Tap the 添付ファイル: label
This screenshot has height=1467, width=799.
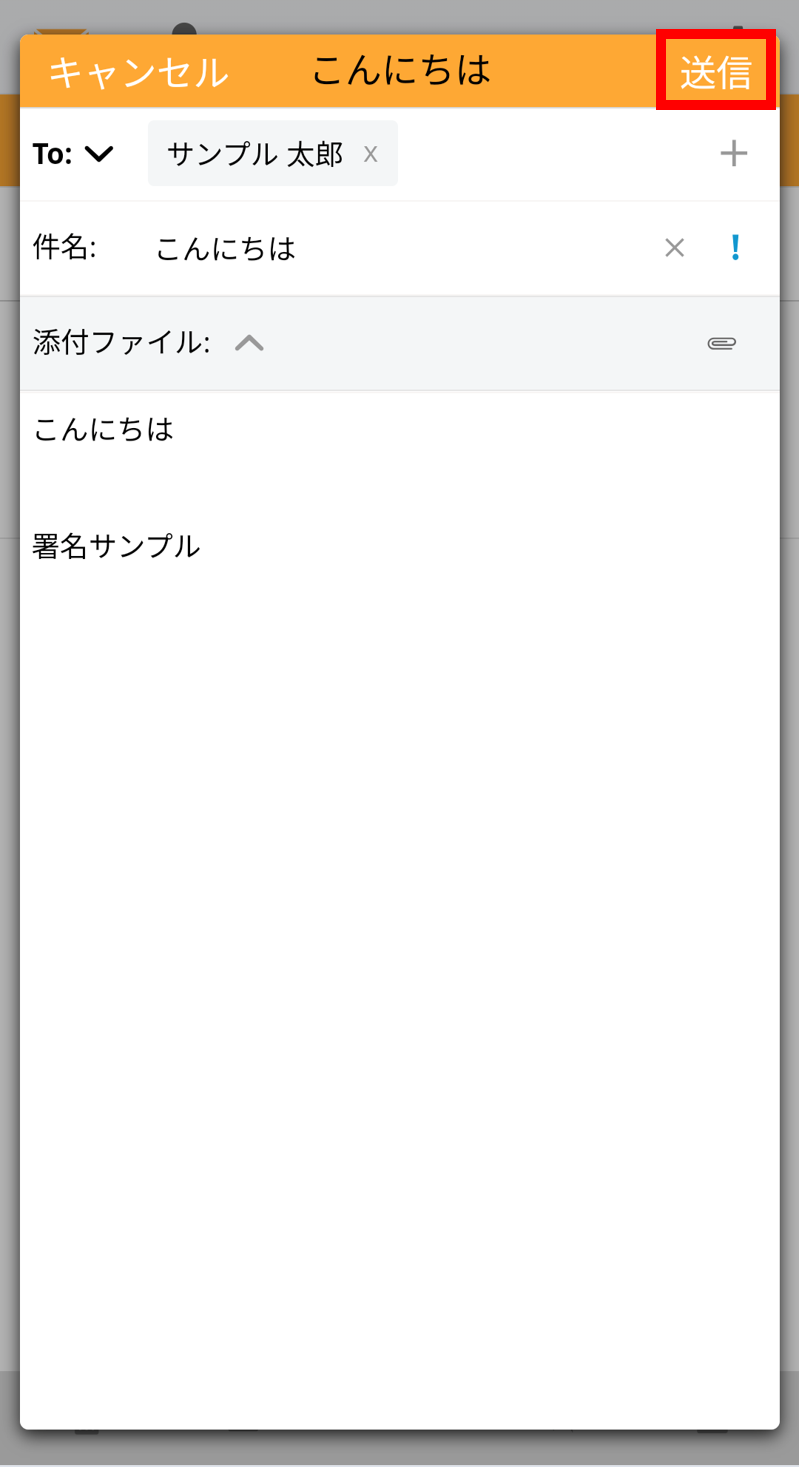pos(121,343)
